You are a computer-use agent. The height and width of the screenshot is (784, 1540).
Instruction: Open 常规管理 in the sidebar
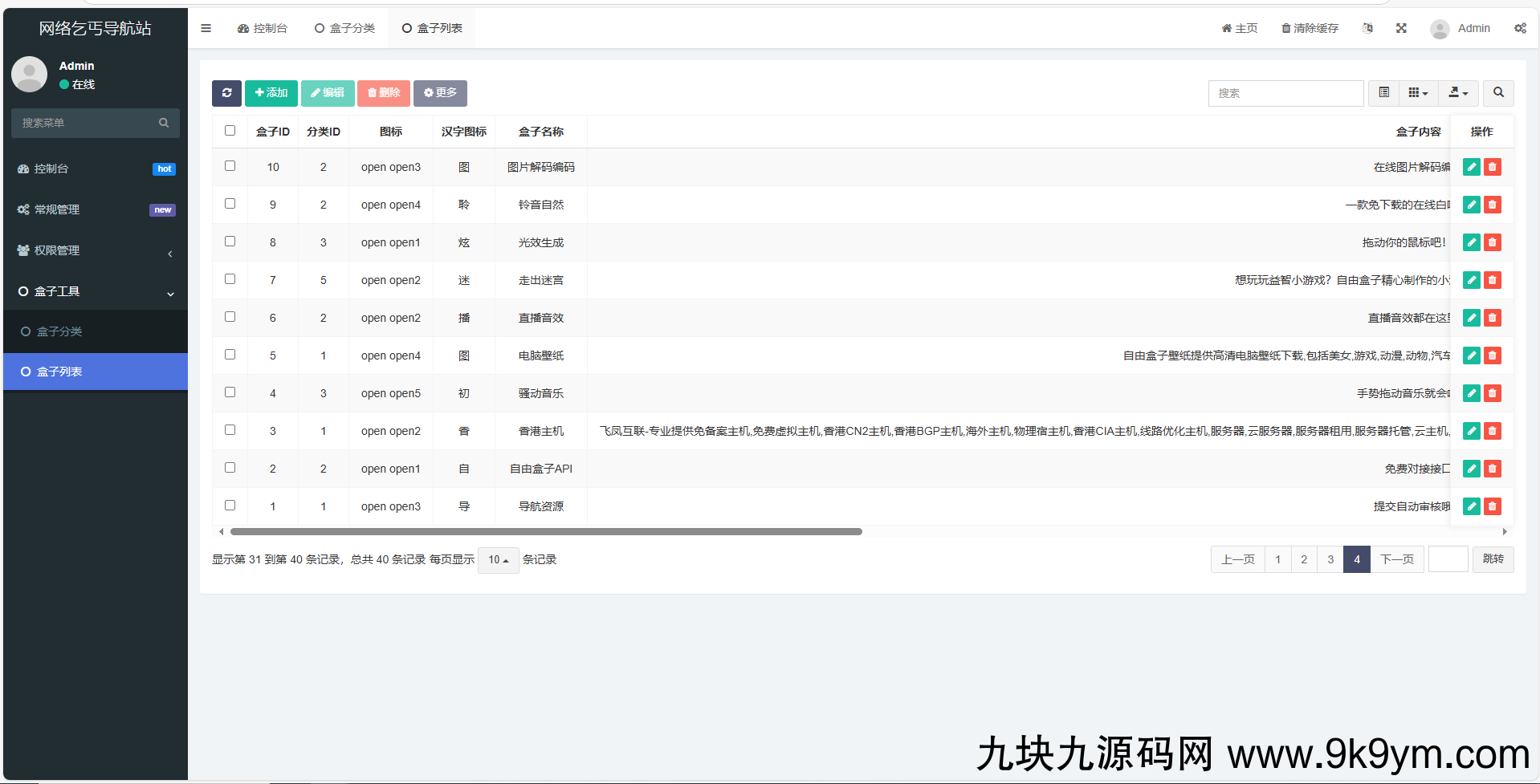96,209
